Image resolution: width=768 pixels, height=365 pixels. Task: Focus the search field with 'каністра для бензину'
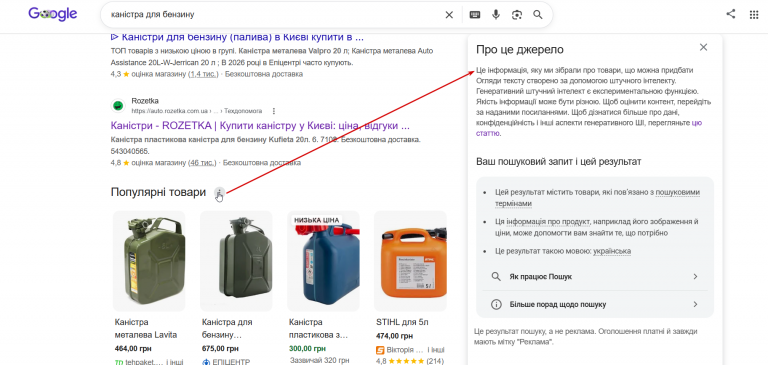tap(274, 15)
